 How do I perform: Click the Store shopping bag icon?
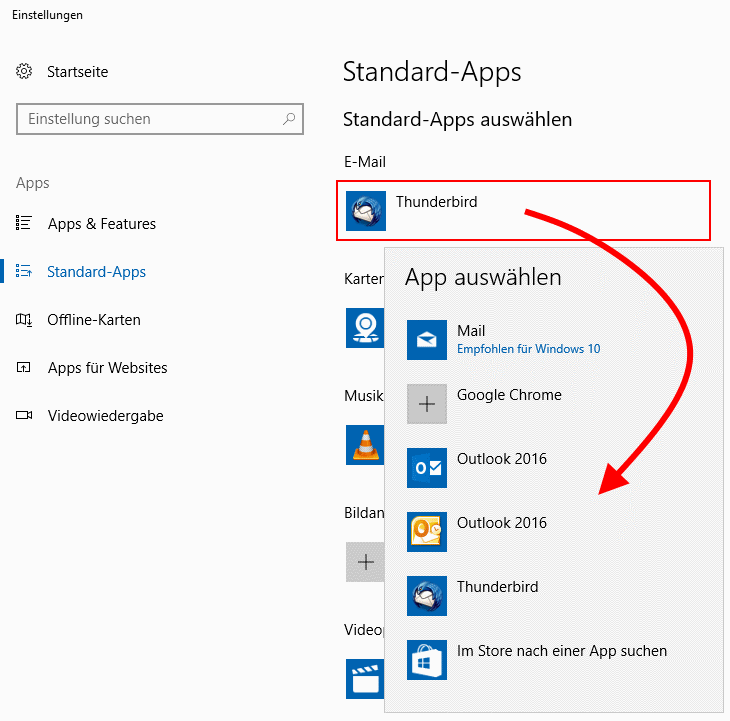coord(426,660)
